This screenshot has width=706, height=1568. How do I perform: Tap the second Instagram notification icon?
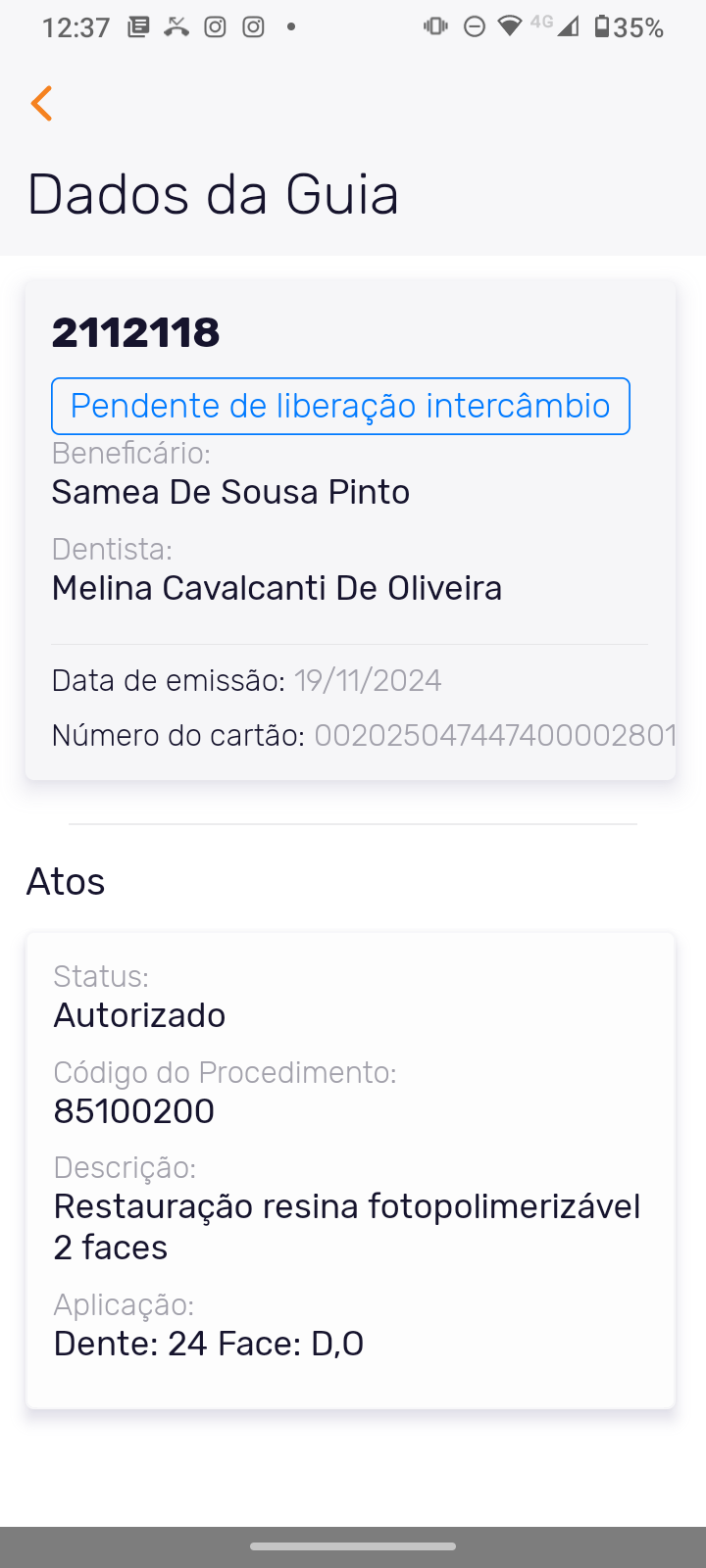253,26
